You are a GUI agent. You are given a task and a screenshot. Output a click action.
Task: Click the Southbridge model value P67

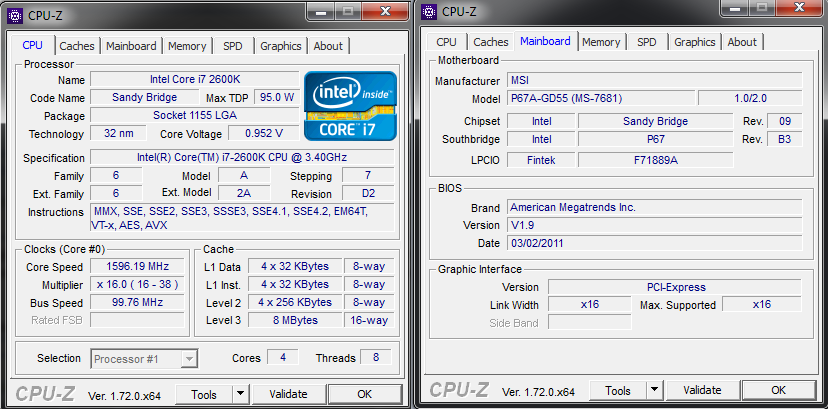(655, 139)
